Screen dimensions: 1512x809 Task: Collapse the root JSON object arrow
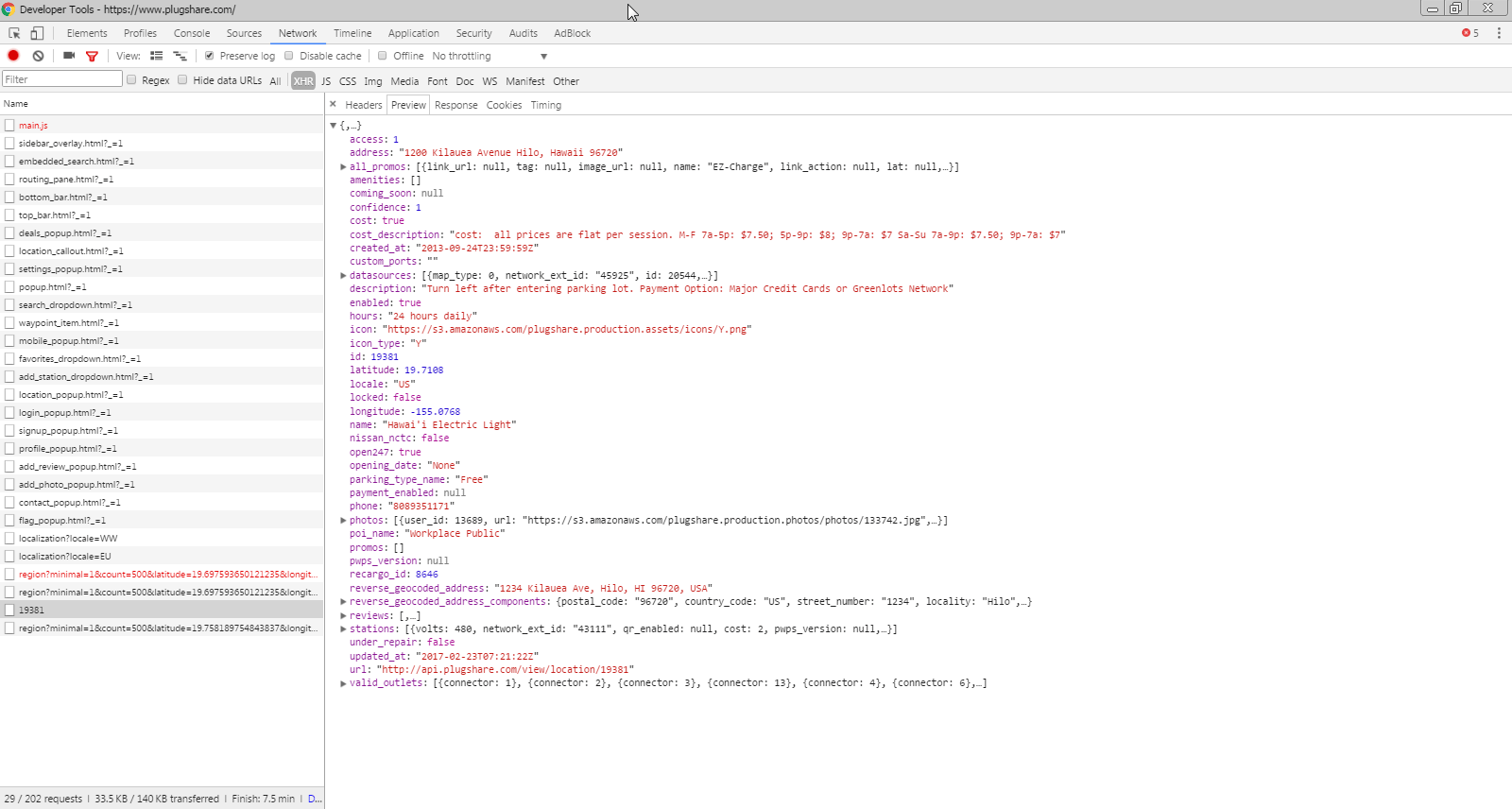tap(333, 126)
